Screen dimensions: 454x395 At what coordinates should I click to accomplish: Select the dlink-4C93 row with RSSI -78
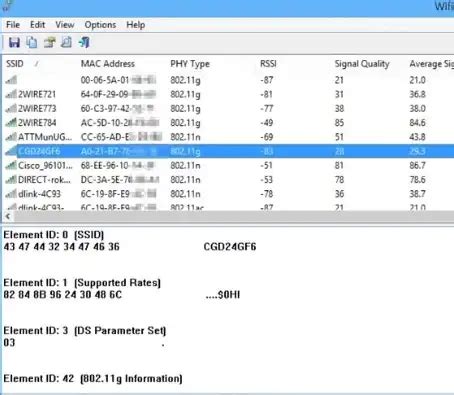(x=228, y=194)
